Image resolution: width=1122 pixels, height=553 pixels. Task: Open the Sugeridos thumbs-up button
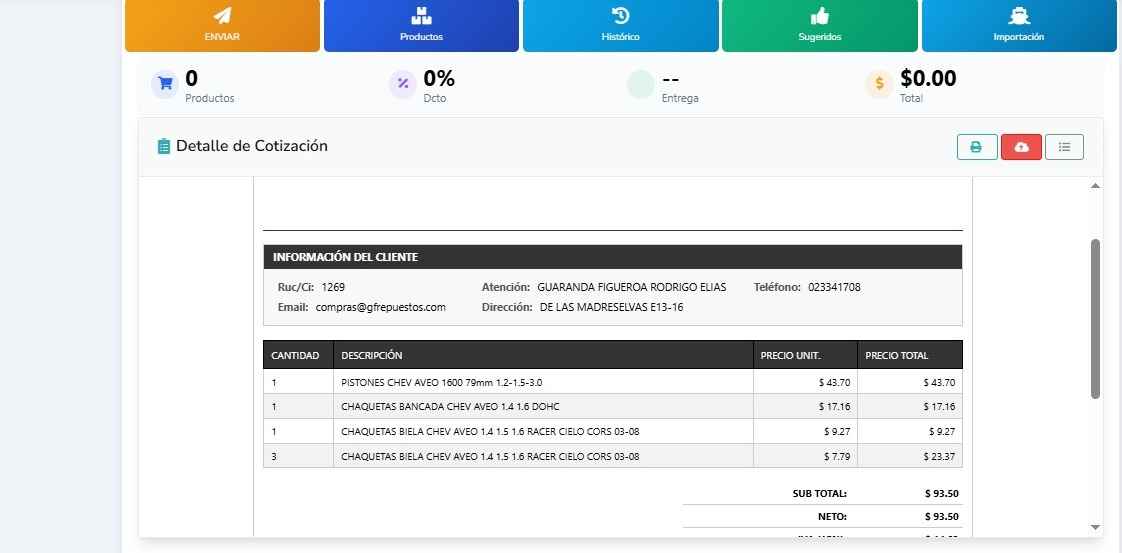coord(819,25)
